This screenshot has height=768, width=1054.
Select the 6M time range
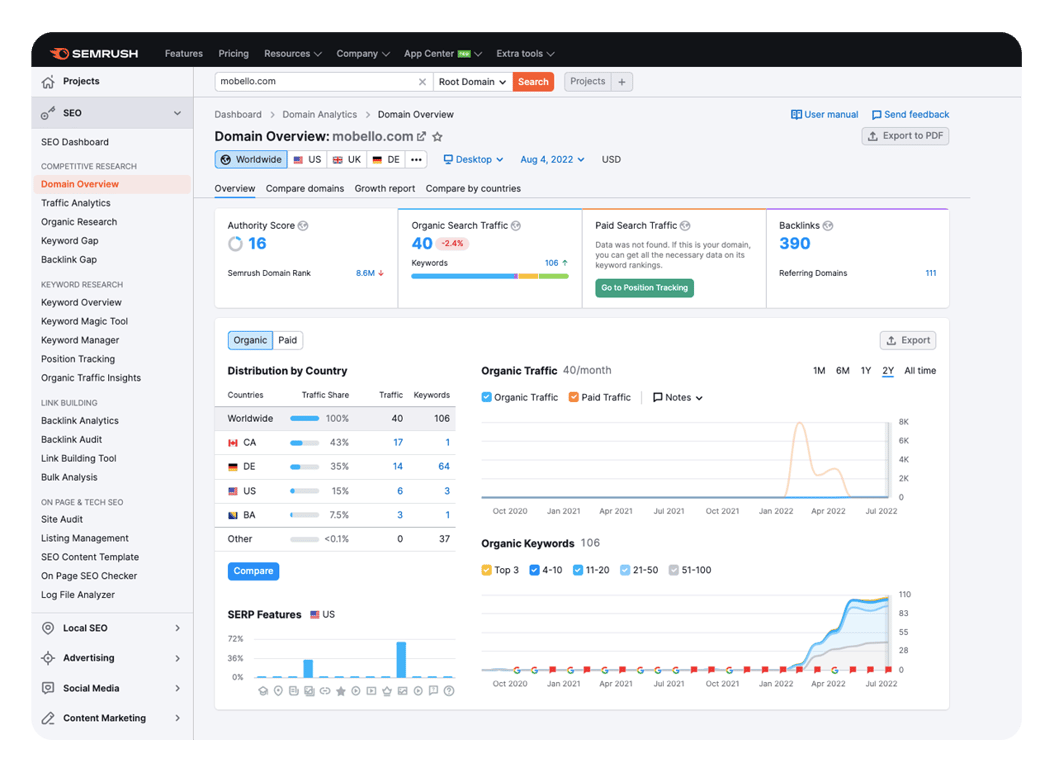click(x=842, y=371)
